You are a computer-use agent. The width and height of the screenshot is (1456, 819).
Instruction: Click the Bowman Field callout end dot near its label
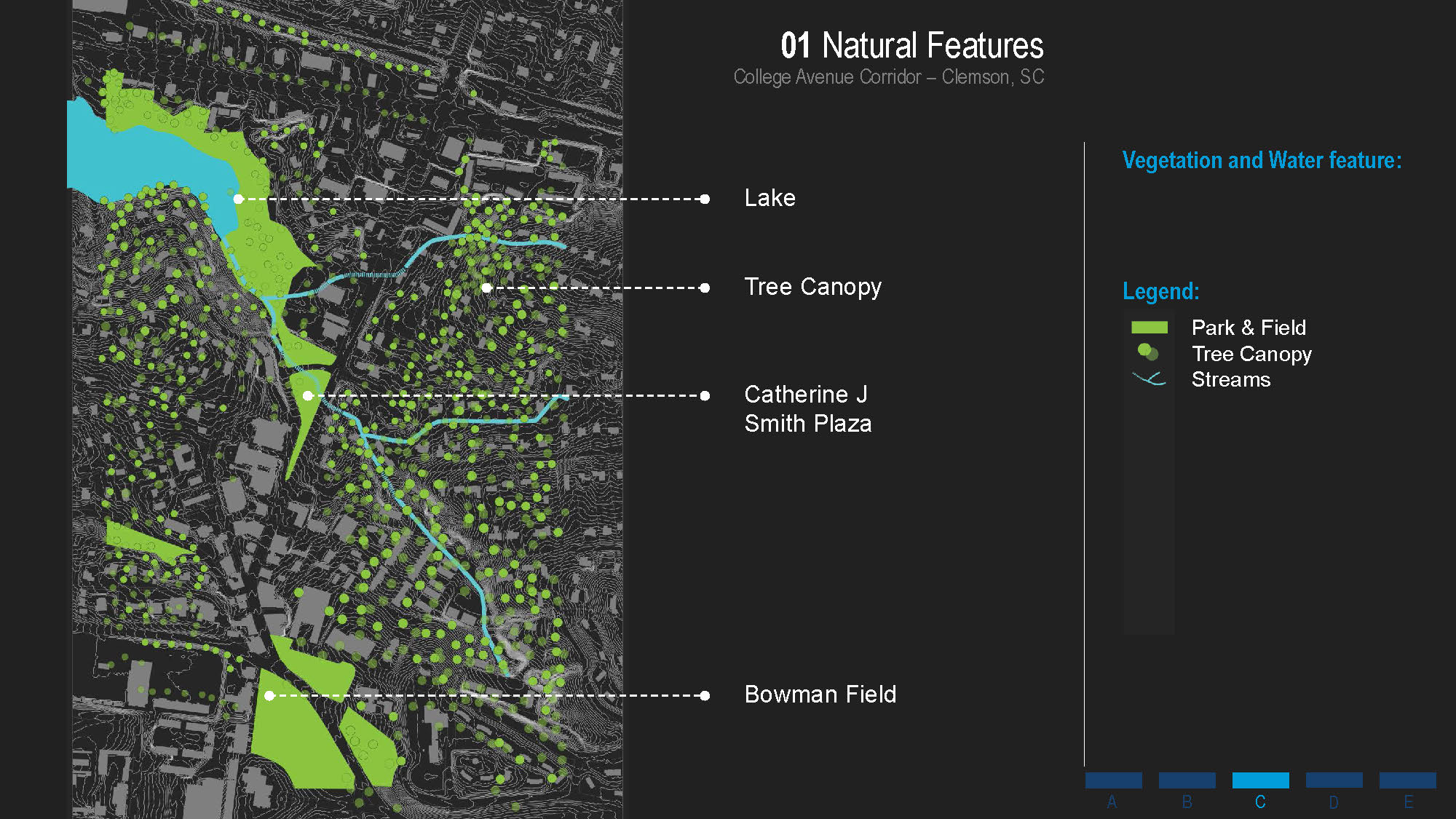point(705,695)
